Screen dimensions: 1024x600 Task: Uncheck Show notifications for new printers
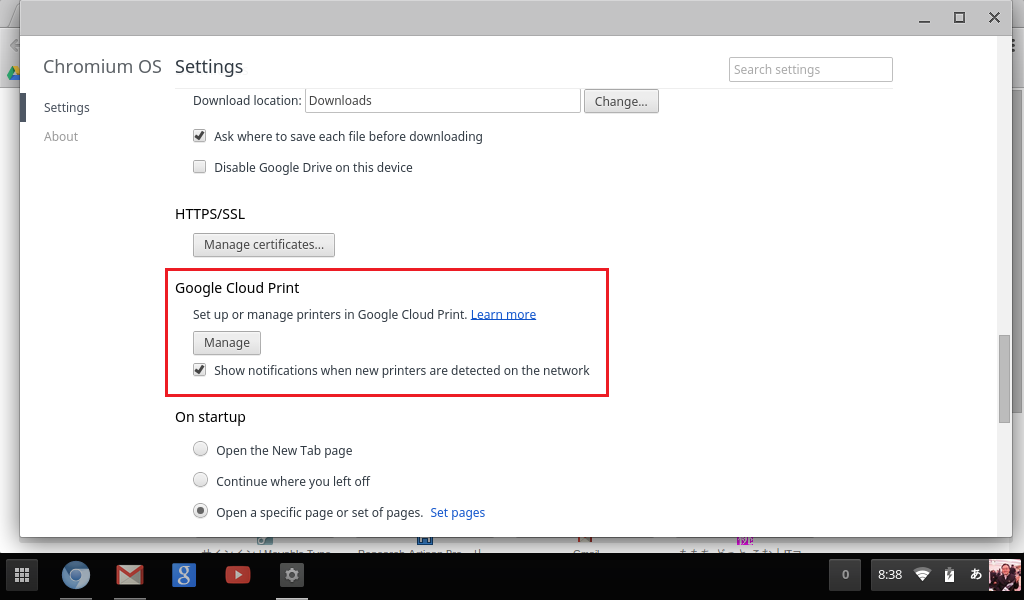tap(199, 370)
